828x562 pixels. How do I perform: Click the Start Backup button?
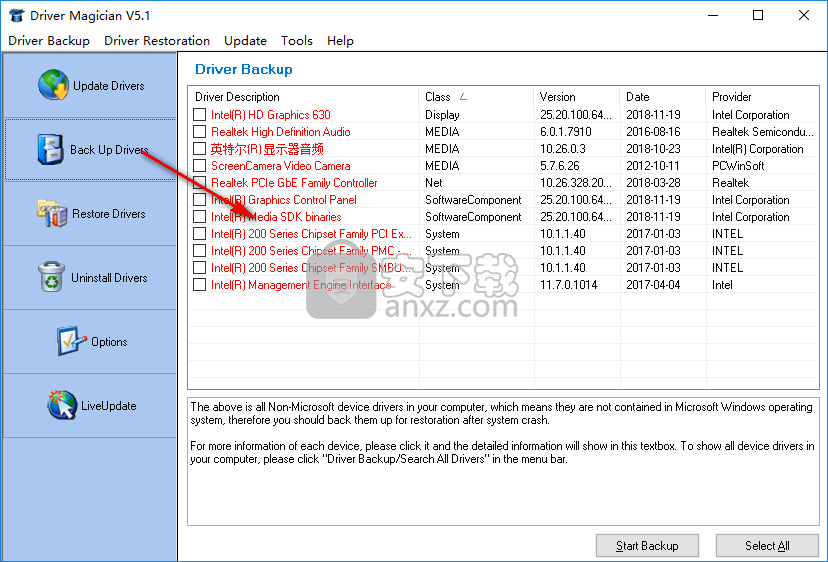click(647, 546)
